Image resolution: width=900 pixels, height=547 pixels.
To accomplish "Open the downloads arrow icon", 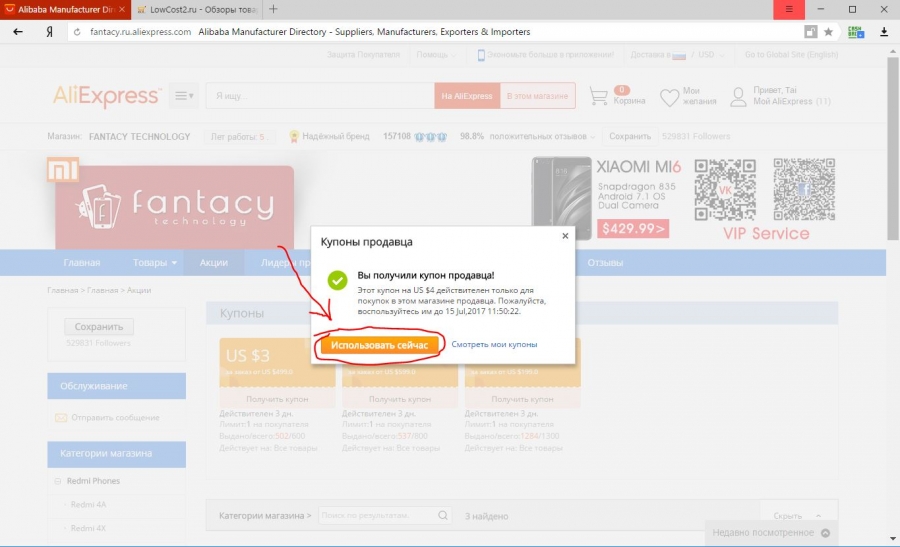I will point(884,32).
